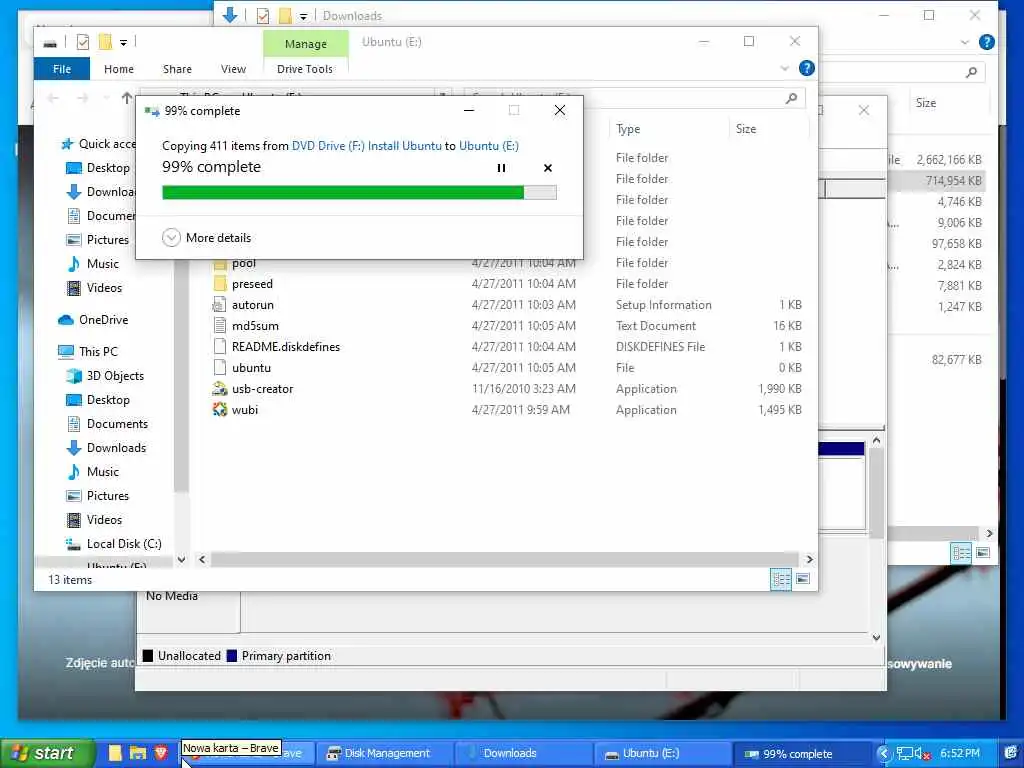Switch to Downloads window from taskbar
1024x768 pixels.
click(x=522, y=753)
